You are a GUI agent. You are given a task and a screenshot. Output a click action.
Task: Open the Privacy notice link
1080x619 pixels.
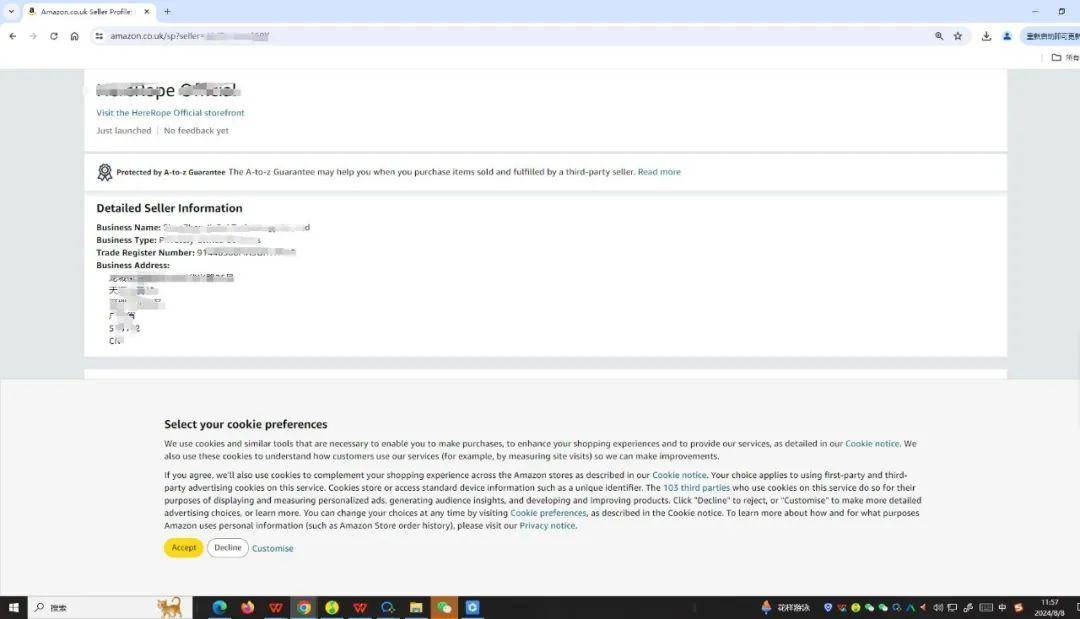(548, 526)
